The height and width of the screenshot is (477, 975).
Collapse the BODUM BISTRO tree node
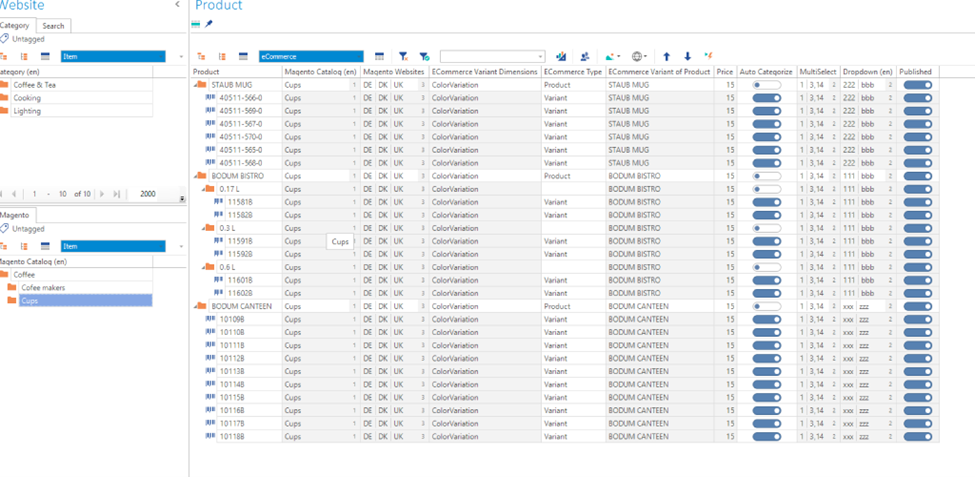pos(195,176)
